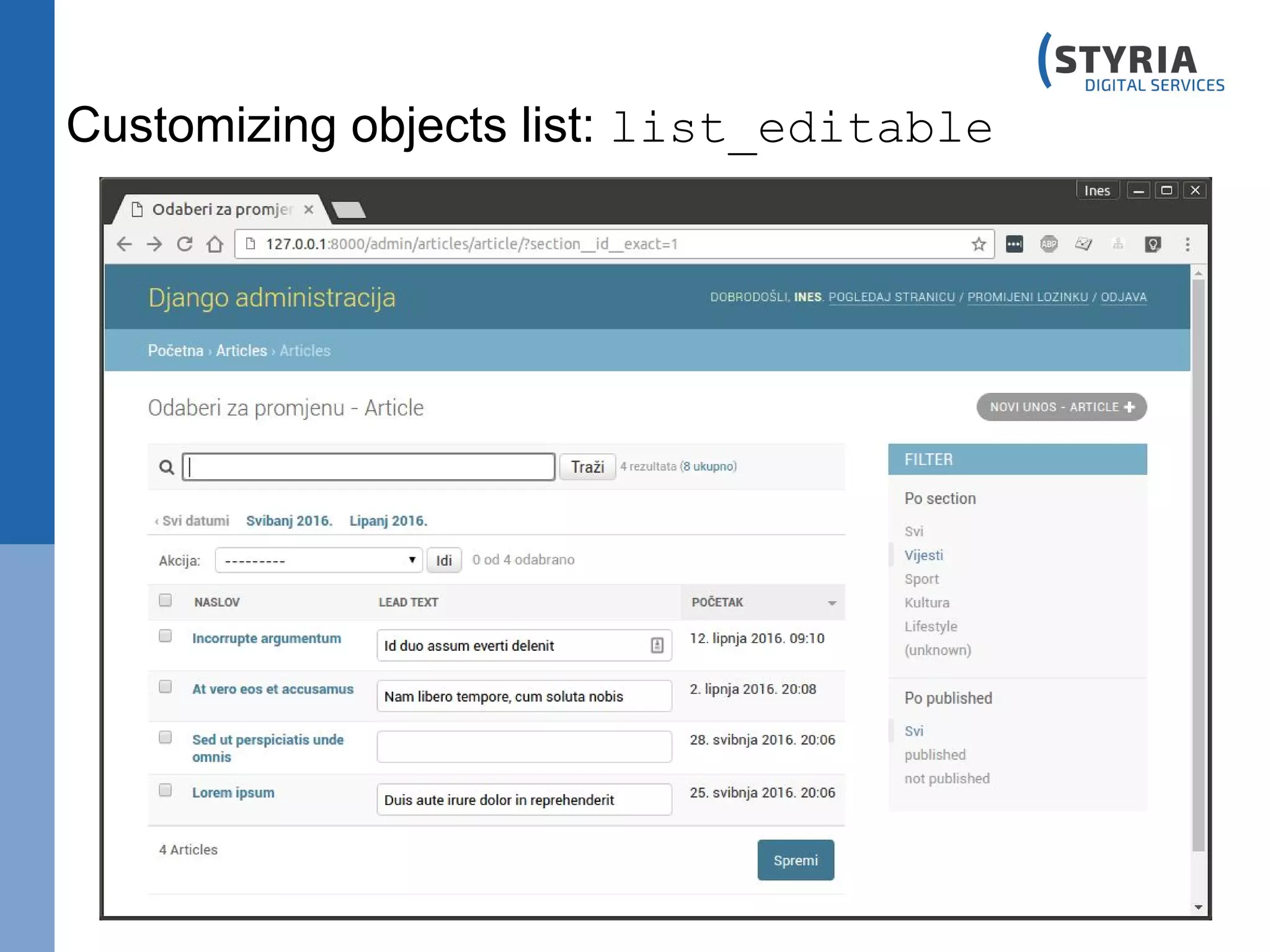This screenshot has height=952, width=1270.
Task: Open article 'Incorrupte argumentum'
Action: pyautogui.click(x=267, y=638)
